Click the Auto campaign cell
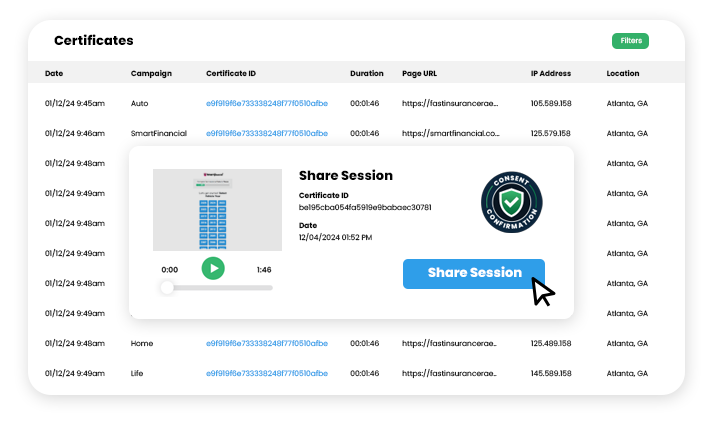712x425 pixels. [x=139, y=104]
